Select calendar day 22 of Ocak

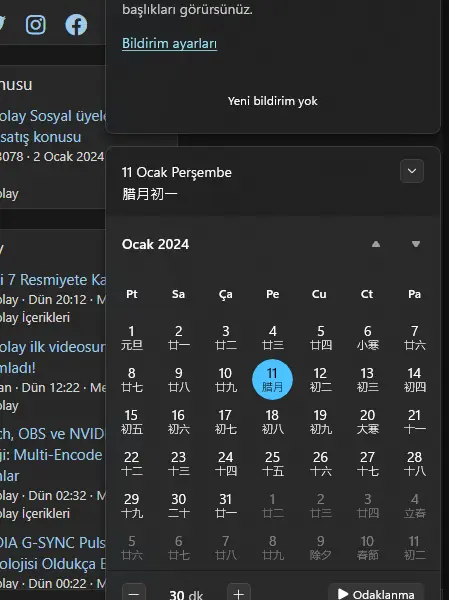coord(132,463)
